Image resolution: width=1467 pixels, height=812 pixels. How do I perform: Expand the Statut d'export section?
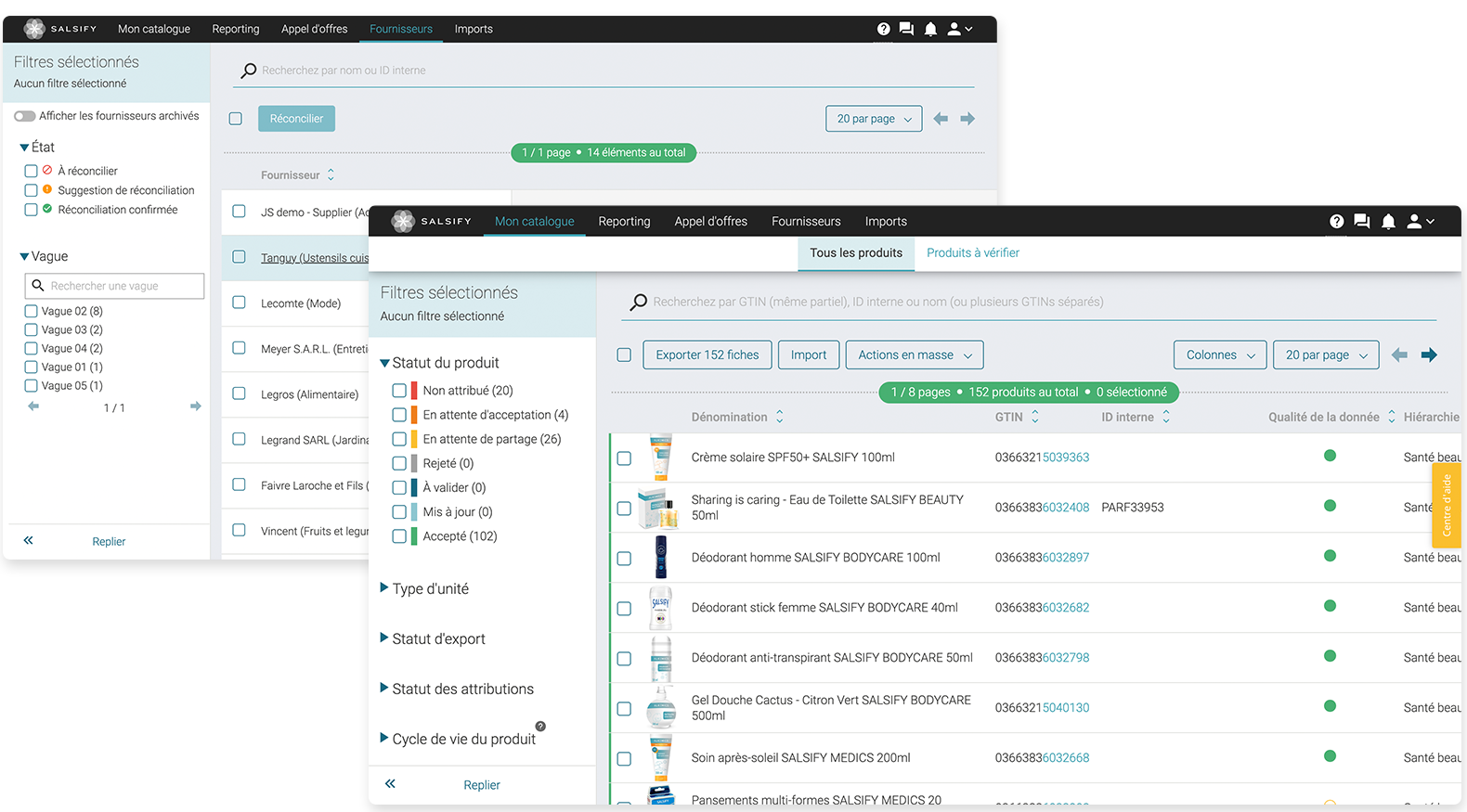point(384,638)
